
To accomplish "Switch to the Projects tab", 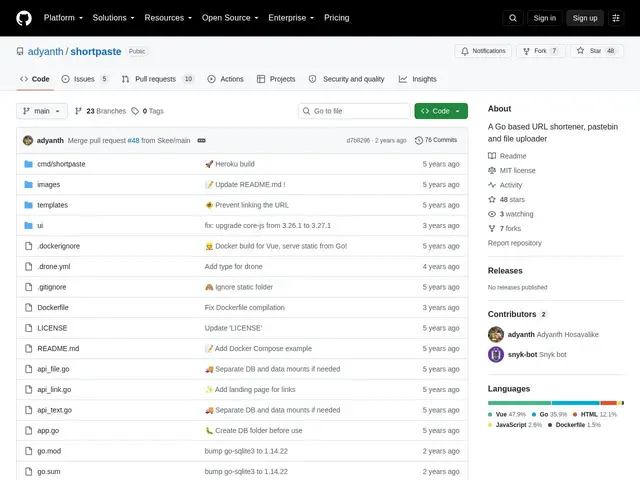I will pos(276,79).
